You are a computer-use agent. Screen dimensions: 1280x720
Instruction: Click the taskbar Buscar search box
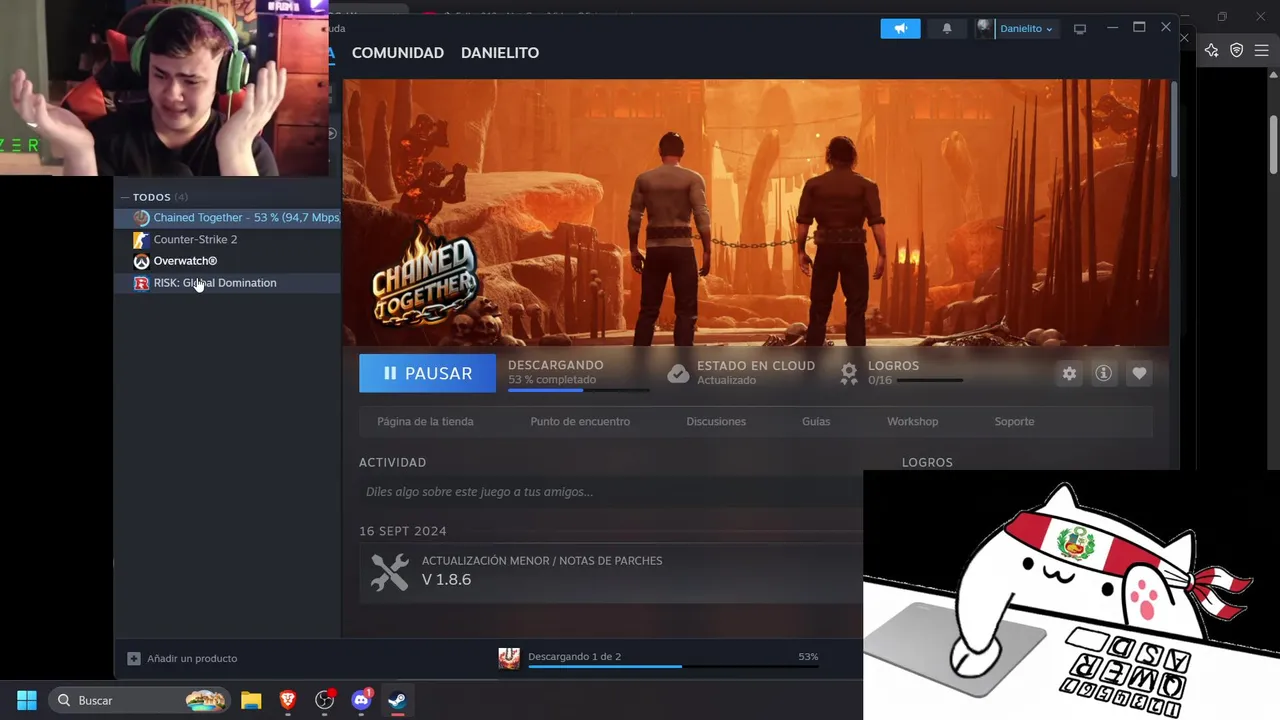coord(139,700)
